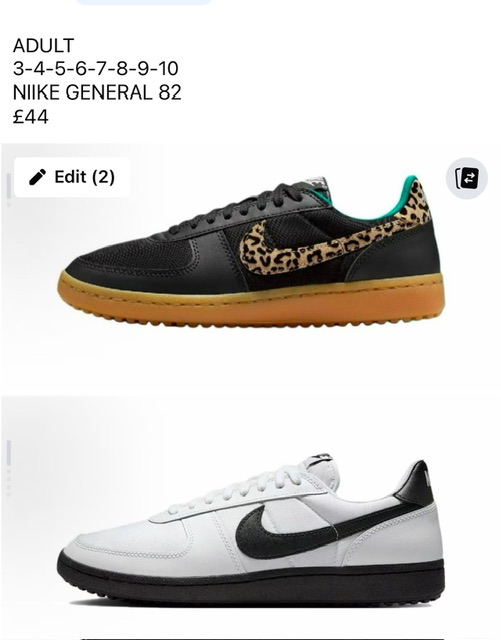Viewport: 501px width, 640px height.
Task: Click the sizes line 3-4-5-6-7-8-9-10
Action: pyautogui.click(x=96, y=68)
